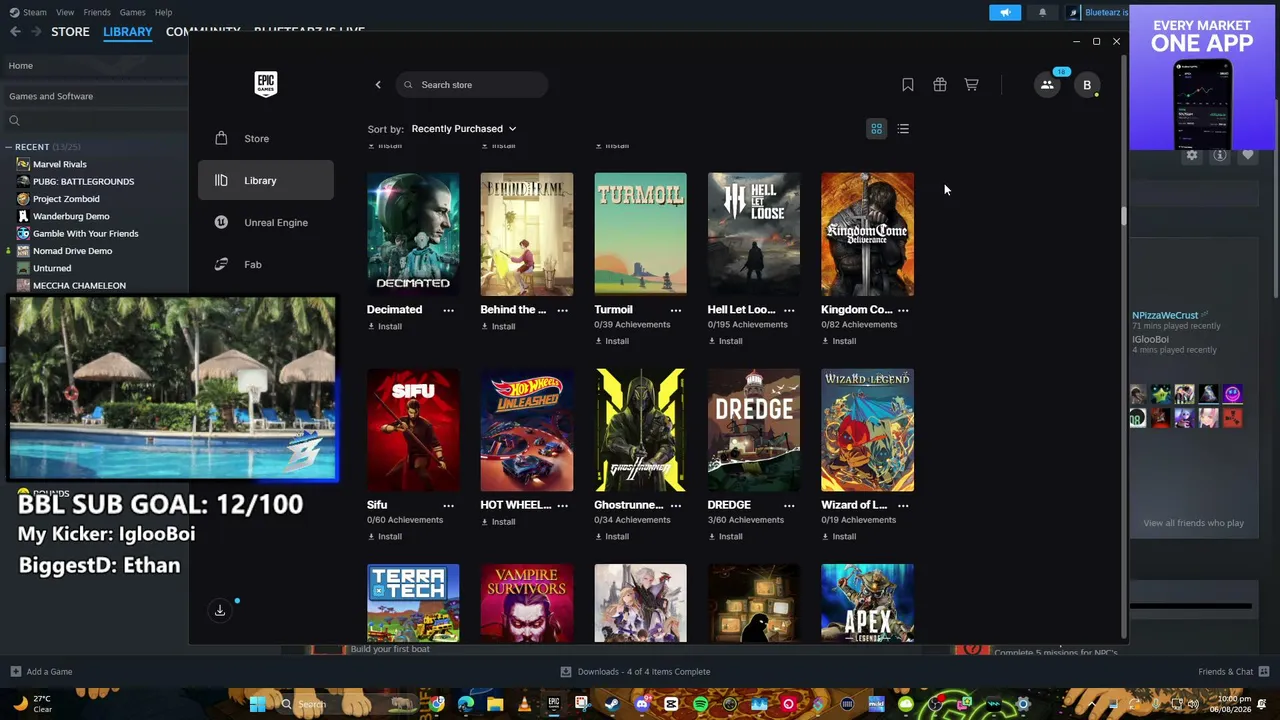Open the Epic gift redeem icon
The width and height of the screenshot is (1280, 720).
pyautogui.click(x=940, y=85)
